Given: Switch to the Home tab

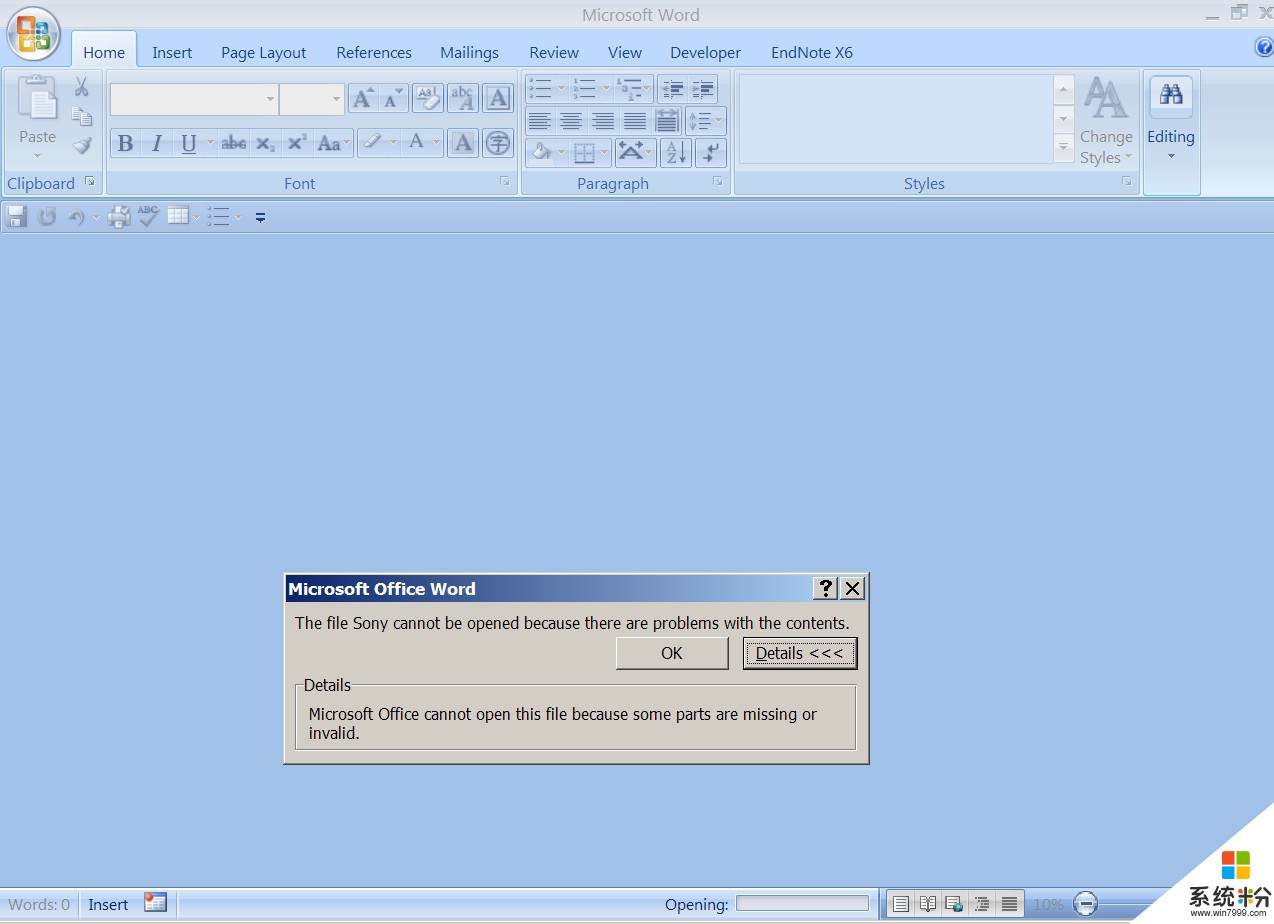Looking at the screenshot, I should click(104, 52).
